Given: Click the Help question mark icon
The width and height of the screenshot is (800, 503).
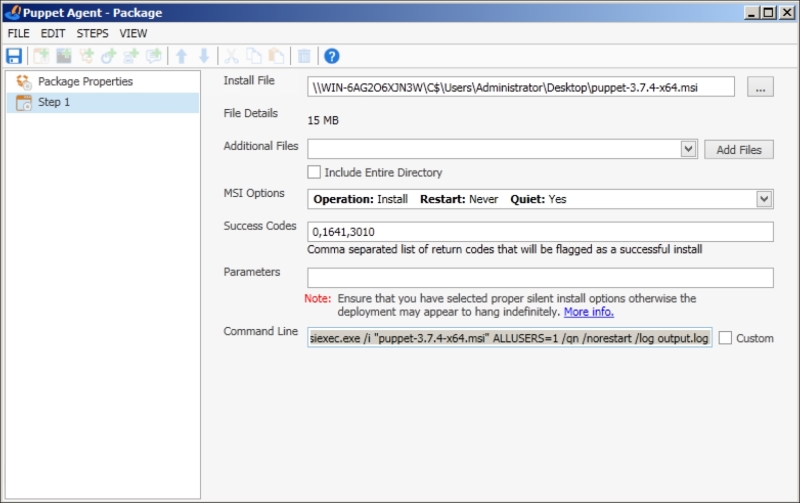Looking at the screenshot, I should (332, 56).
